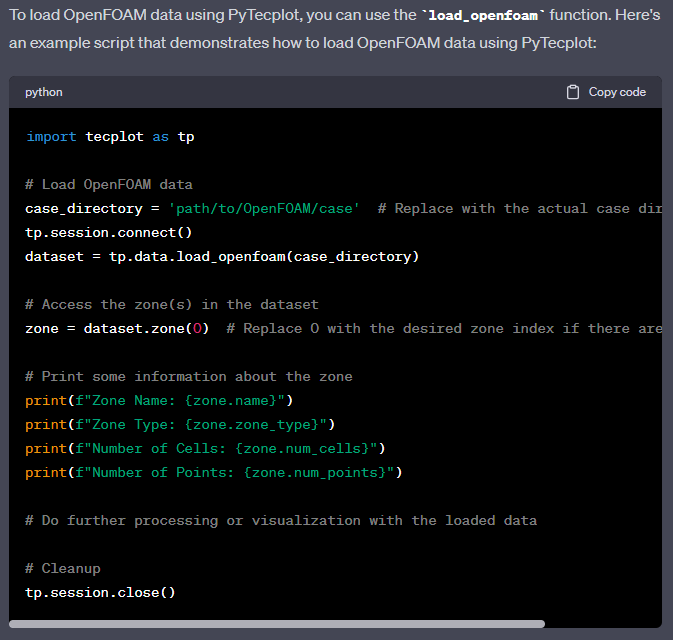
Task: Click the "# Do further processing or visualization" comment
Action: (281, 521)
